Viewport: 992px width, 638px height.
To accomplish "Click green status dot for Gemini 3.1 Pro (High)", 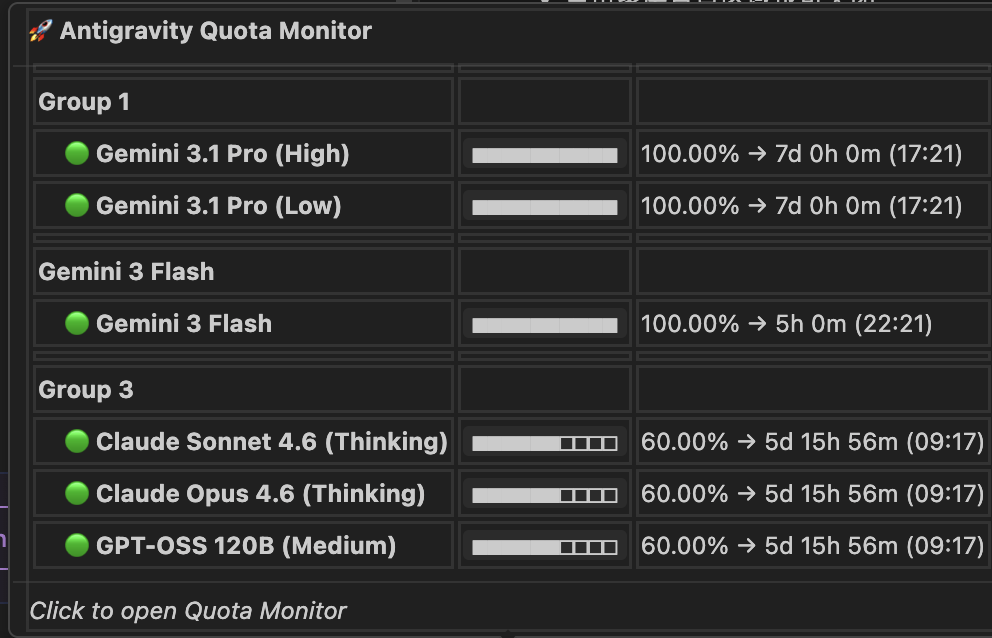I will click(x=77, y=153).
